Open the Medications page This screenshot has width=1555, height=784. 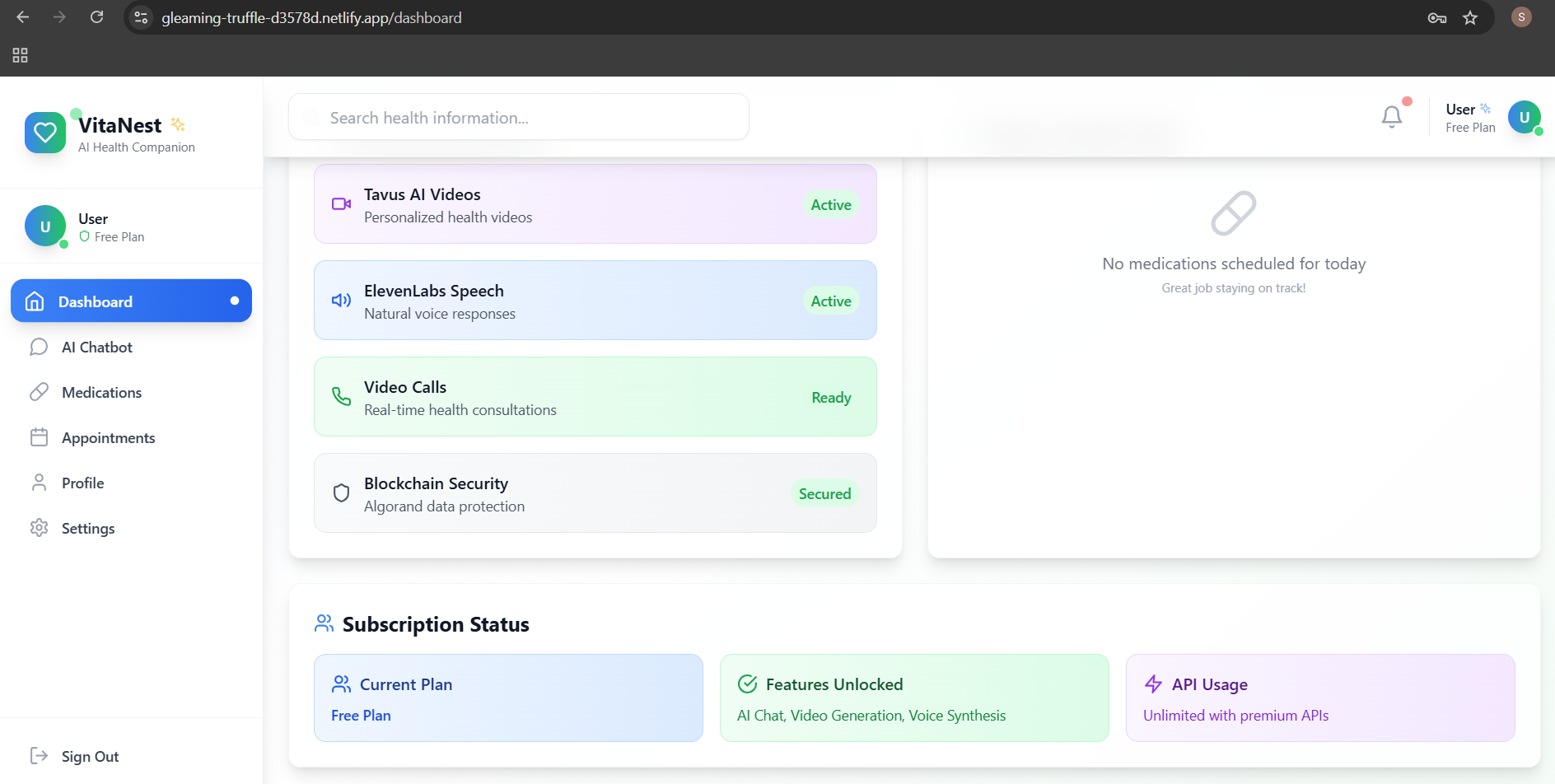tap(131, 393)
